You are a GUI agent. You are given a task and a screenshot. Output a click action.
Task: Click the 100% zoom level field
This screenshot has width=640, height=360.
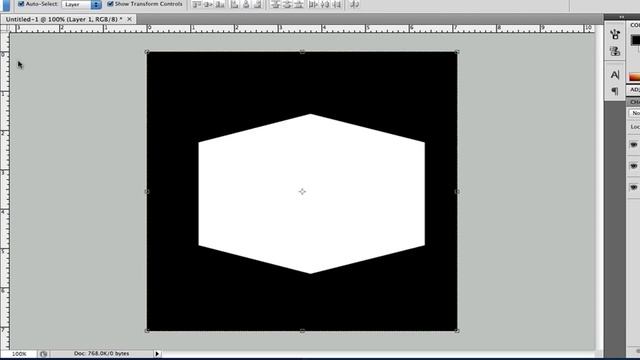point(19,354)
